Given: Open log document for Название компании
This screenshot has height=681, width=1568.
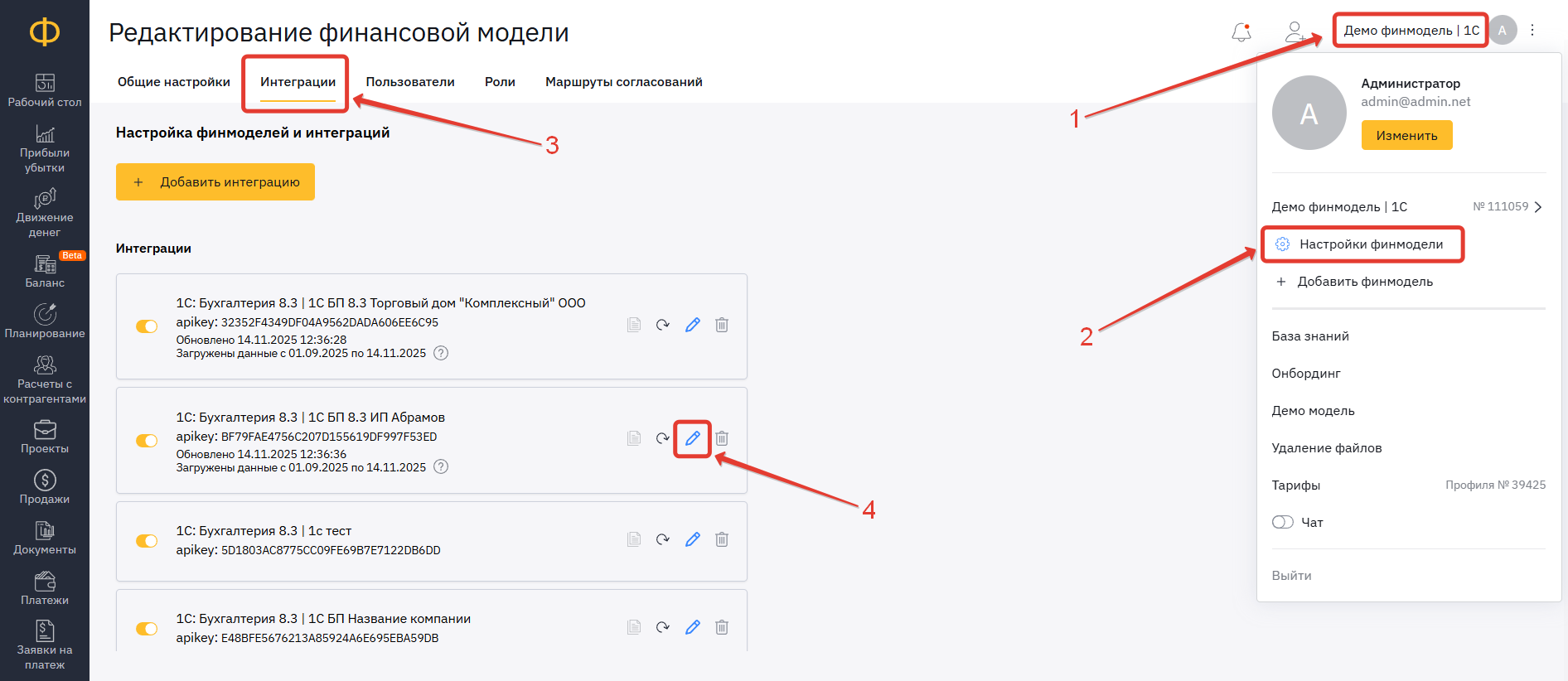Looking at the screenshot, I should (x=634, y=627).
